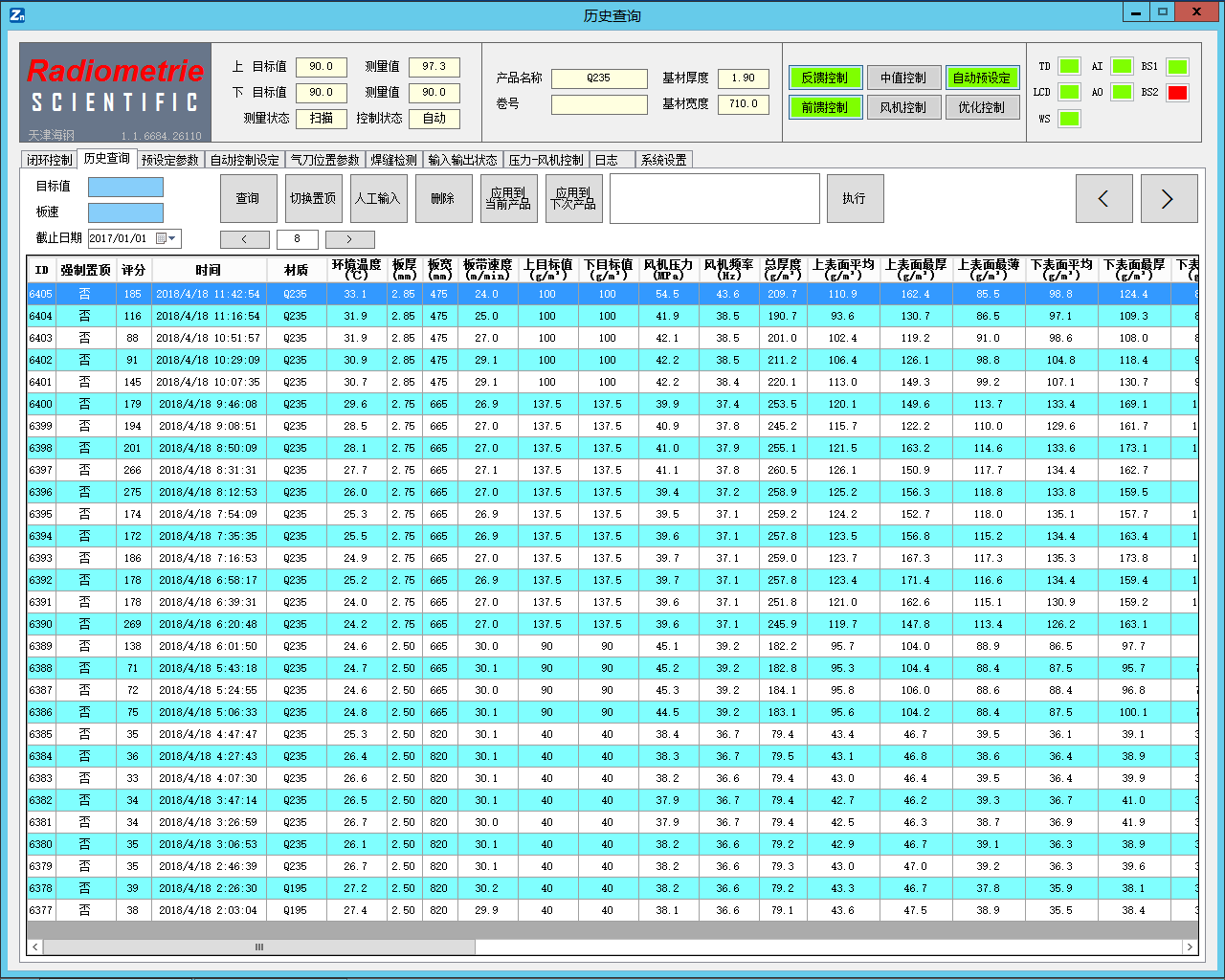Click the green LCD status indicator
Image resolution: width=1225 pixels, height=980 pixels.
(x=1069, y=93)
